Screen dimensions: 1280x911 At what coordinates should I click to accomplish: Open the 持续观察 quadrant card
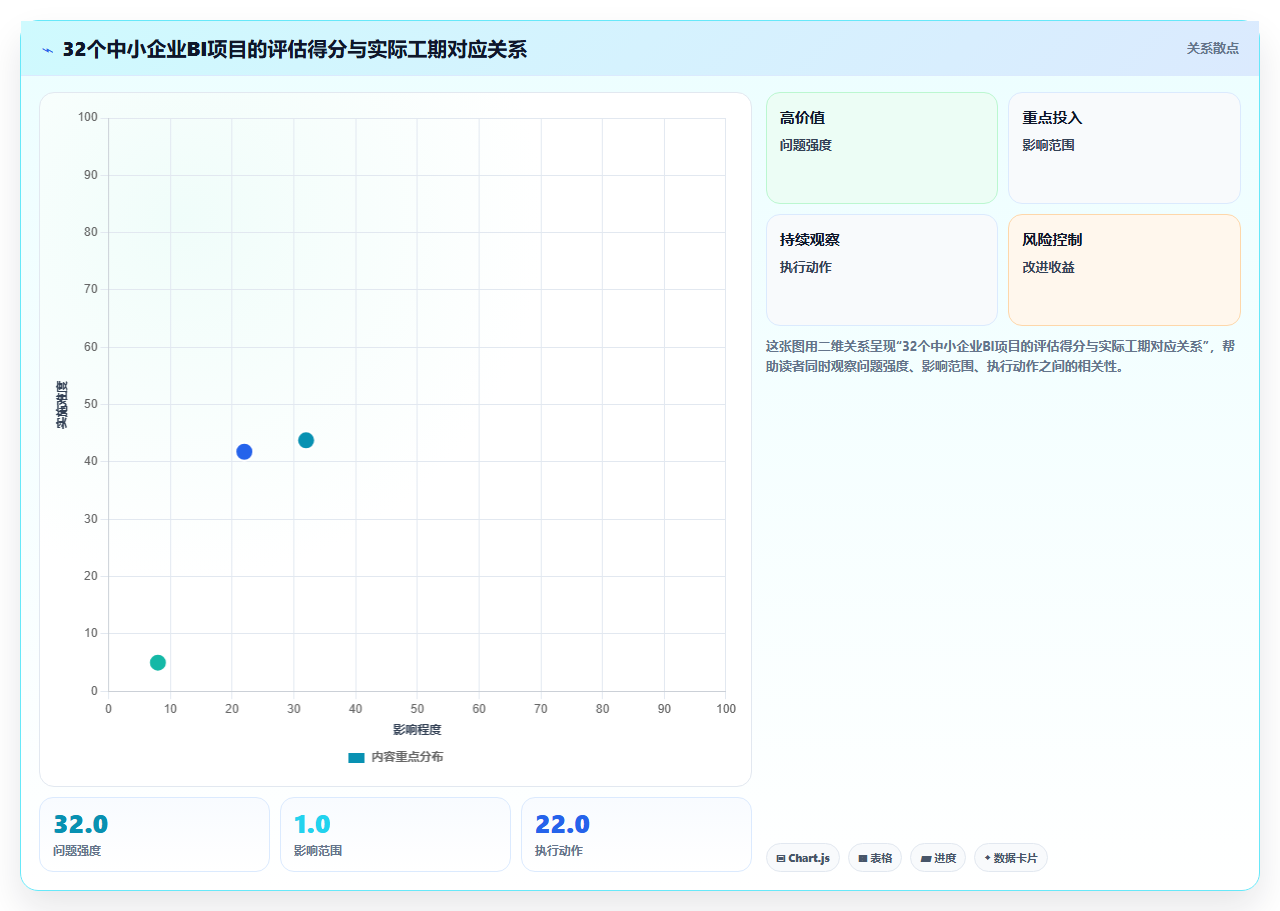click(882, 270)
